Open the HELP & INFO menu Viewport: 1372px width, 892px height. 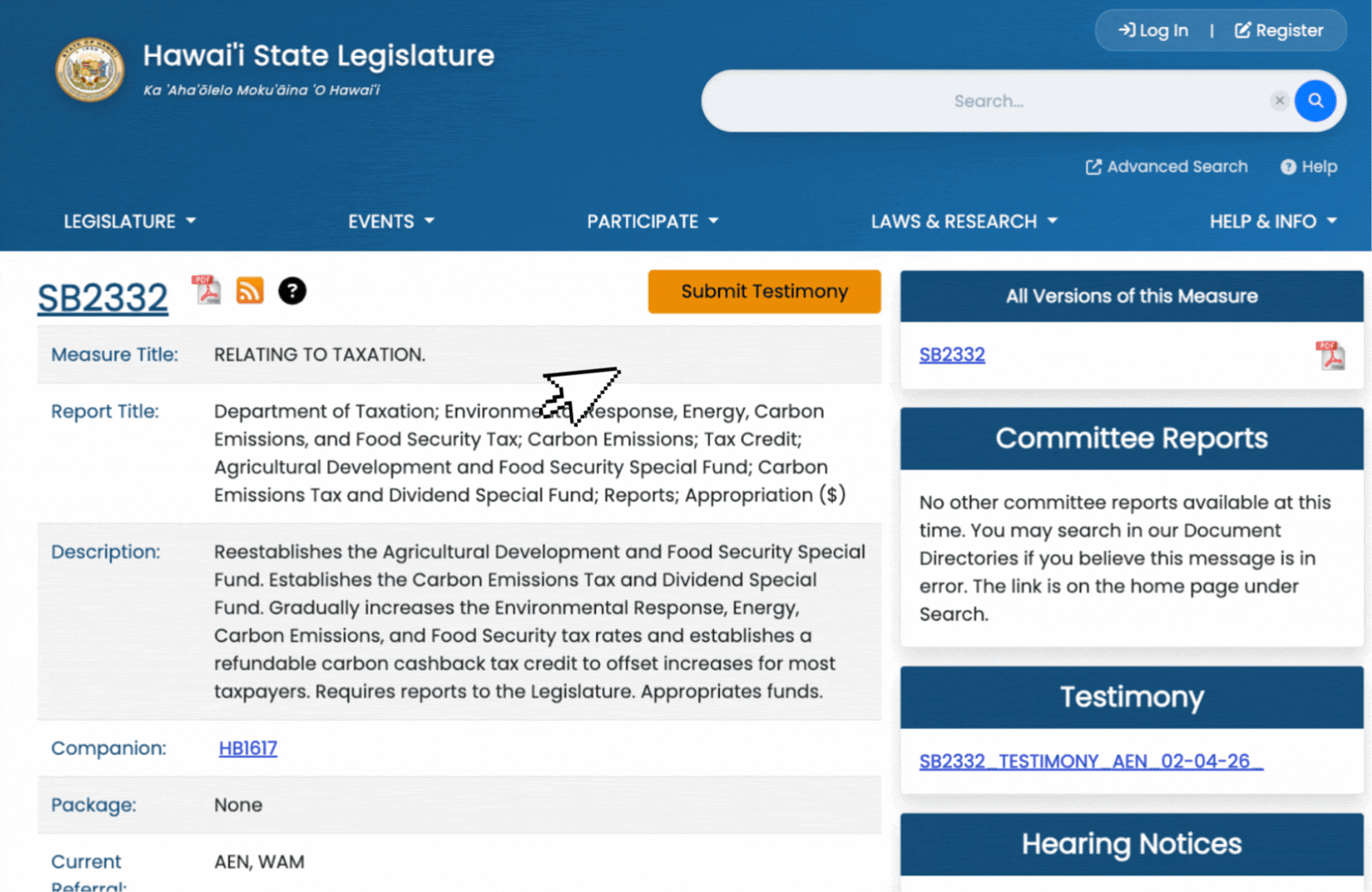(1272, 221)
